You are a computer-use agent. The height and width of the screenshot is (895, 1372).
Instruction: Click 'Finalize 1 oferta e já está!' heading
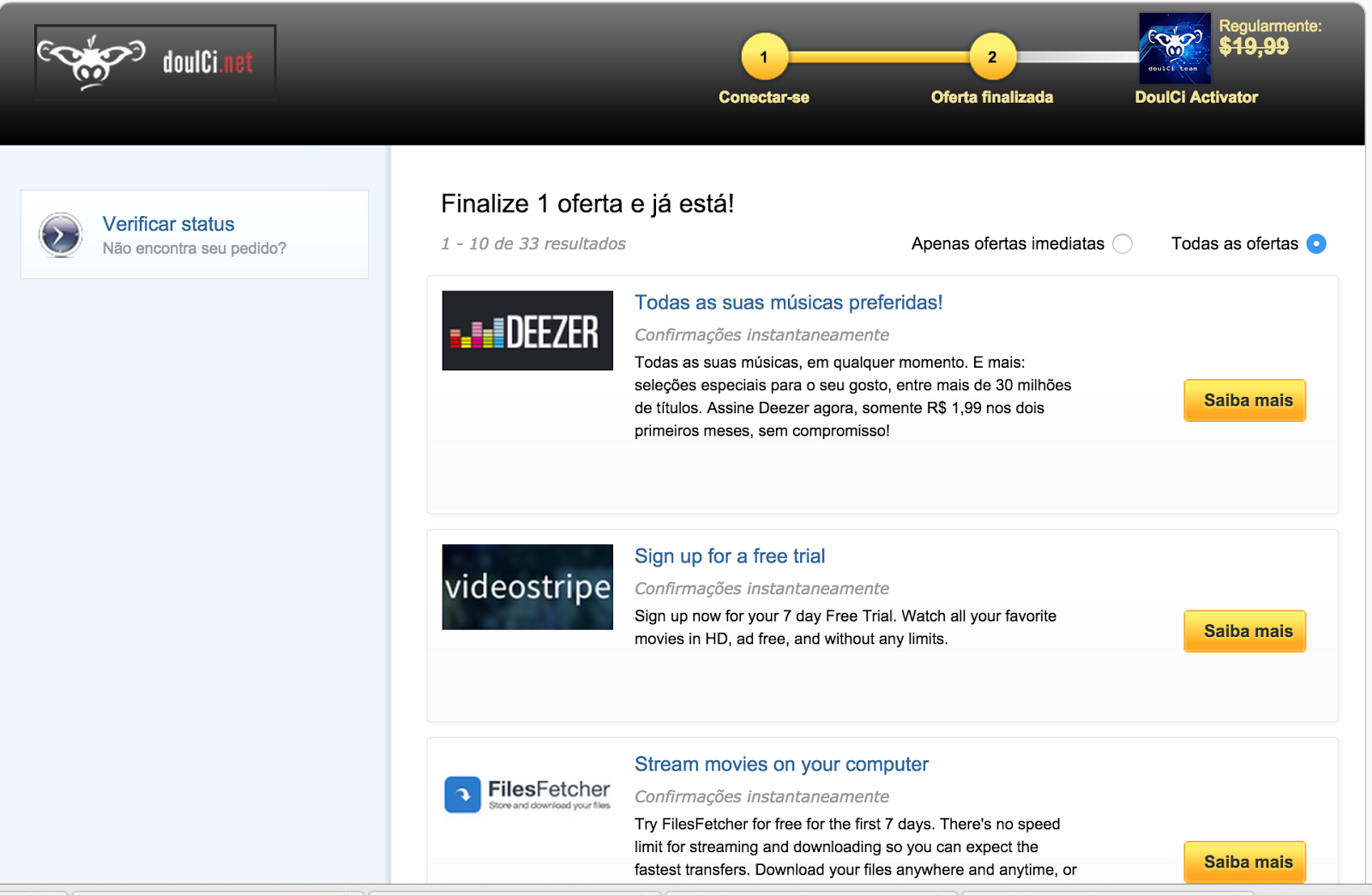(x=587, y=204)
